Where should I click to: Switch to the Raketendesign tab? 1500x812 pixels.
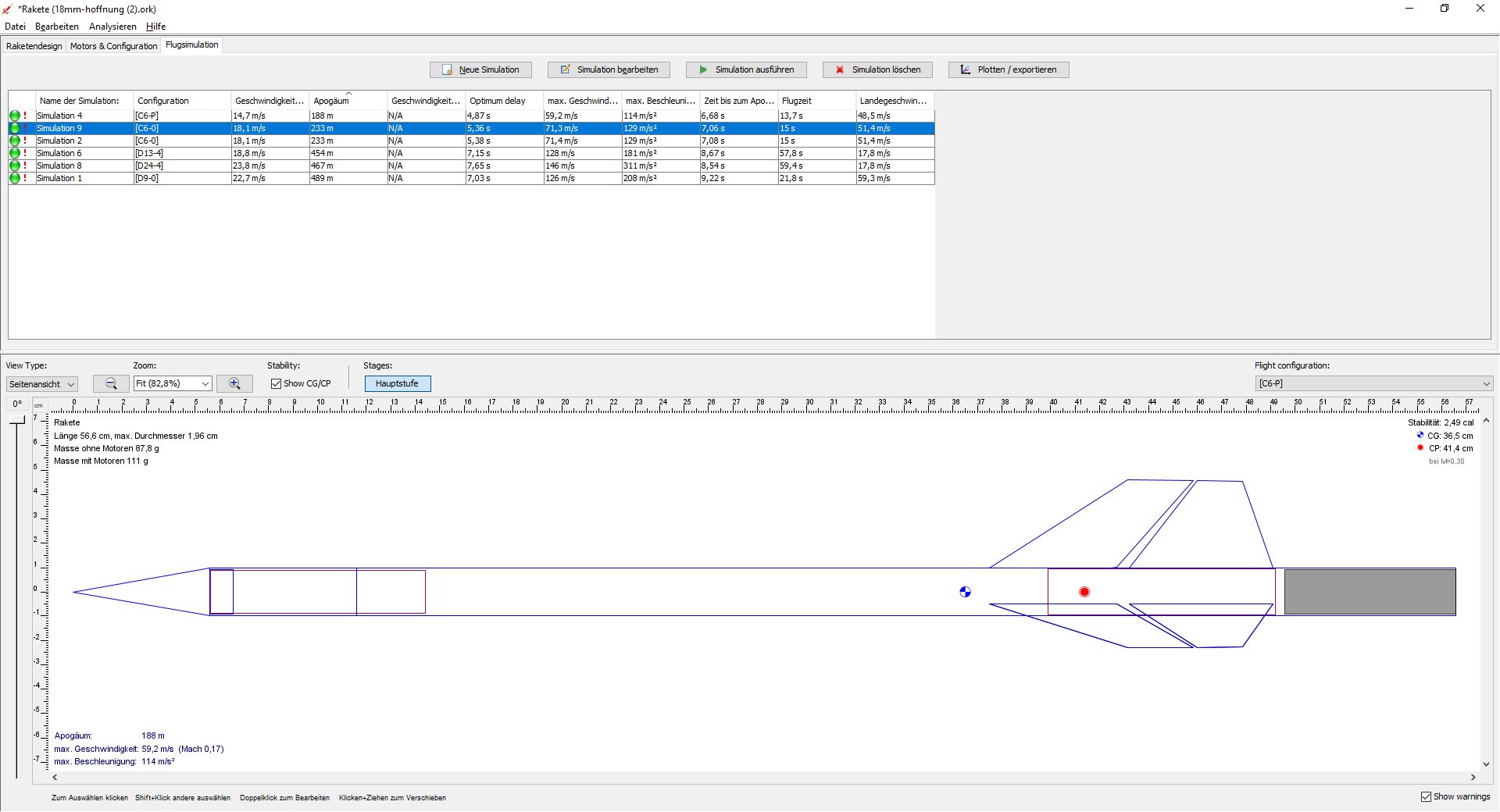(x=34, y=46)
